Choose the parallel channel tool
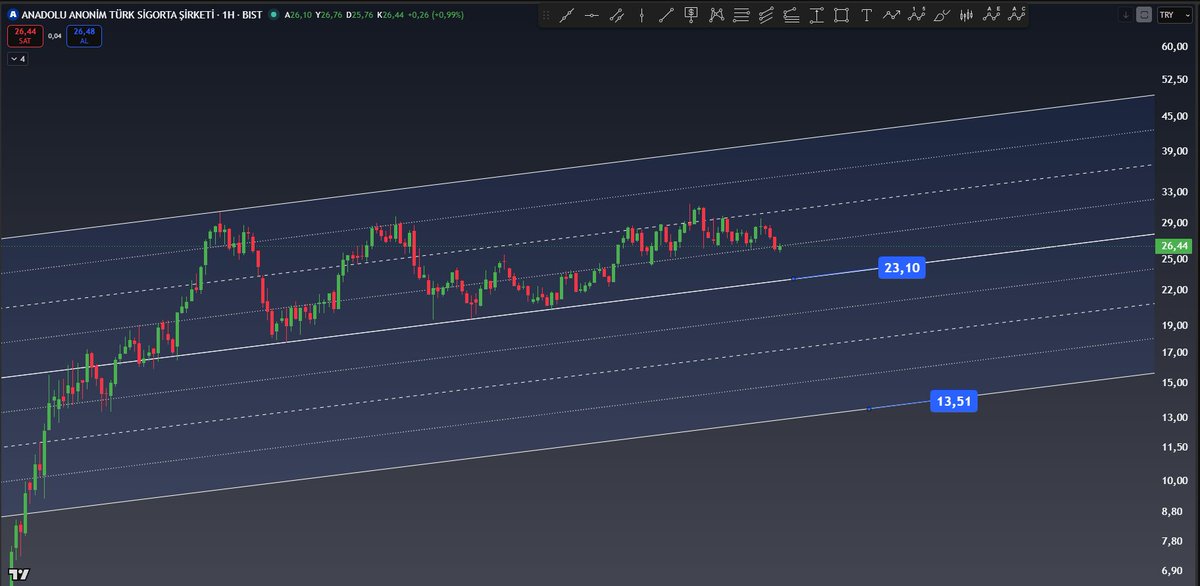 [x=617, y=15]
